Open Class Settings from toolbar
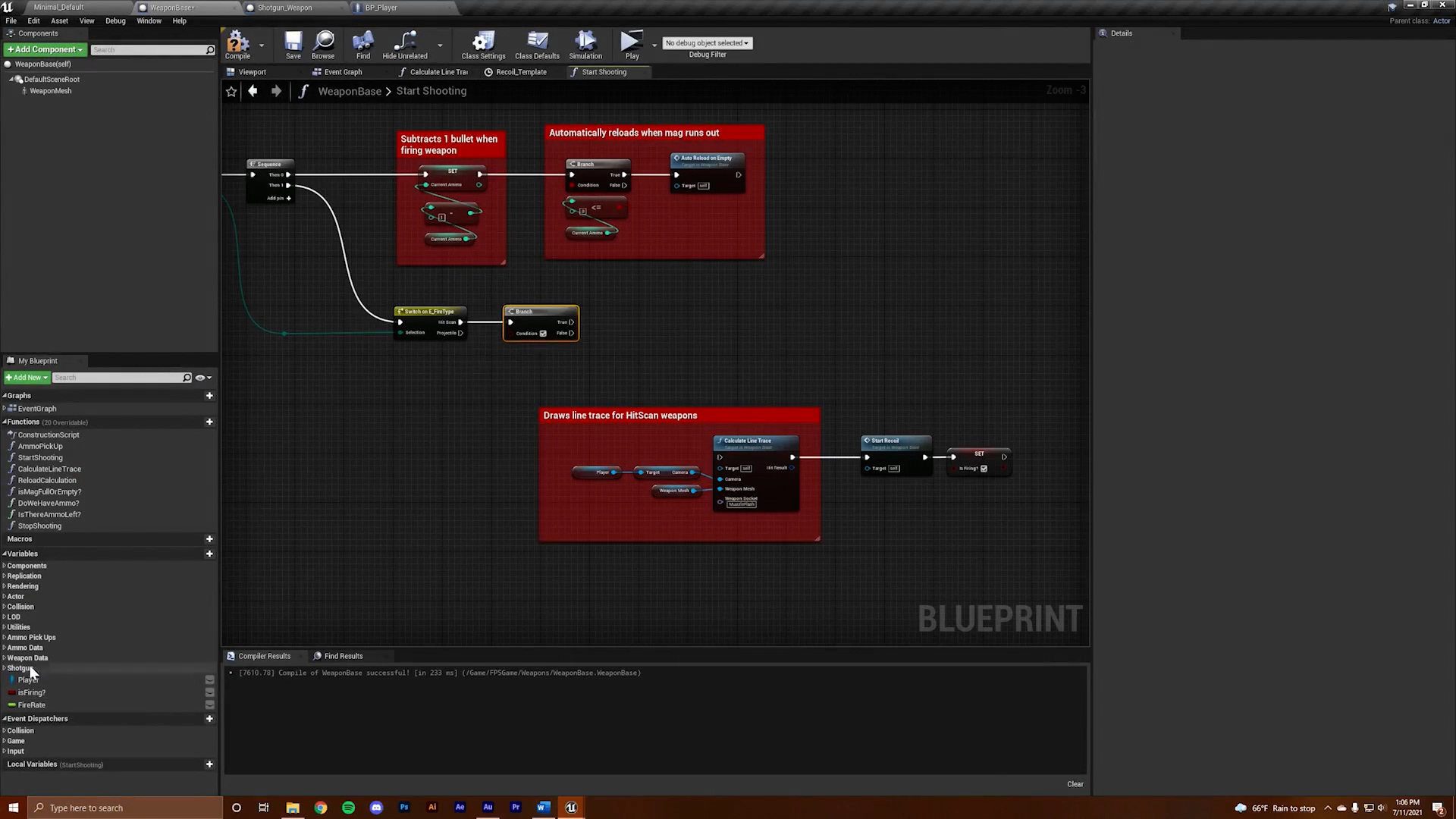Screen dimensions: 1456x819 pyautogui.click(x=483, y=44)
